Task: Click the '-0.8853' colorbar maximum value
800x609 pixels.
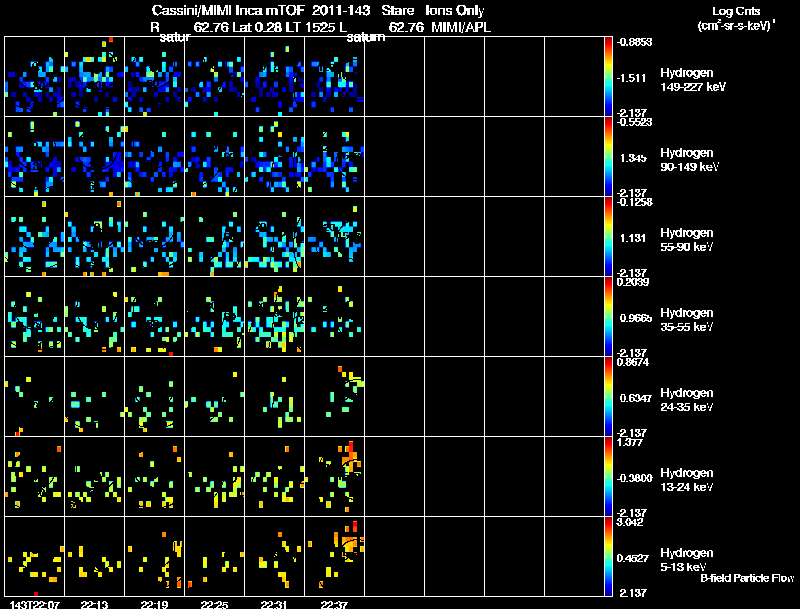Action: pos(634,42)
